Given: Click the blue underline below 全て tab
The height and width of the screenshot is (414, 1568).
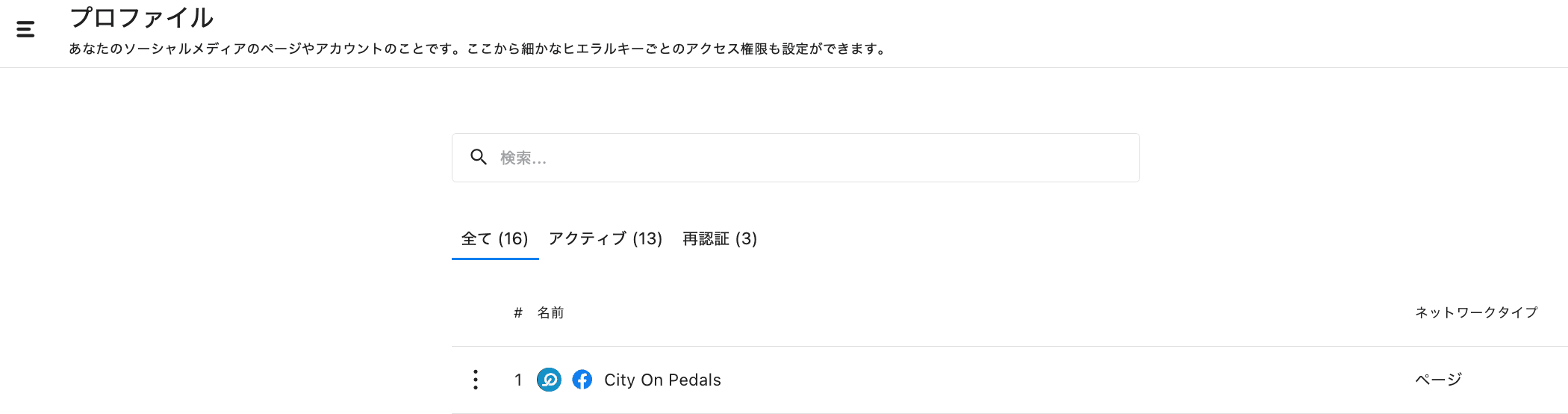Looking at the screenshot, I should click(x=495, y=259).
